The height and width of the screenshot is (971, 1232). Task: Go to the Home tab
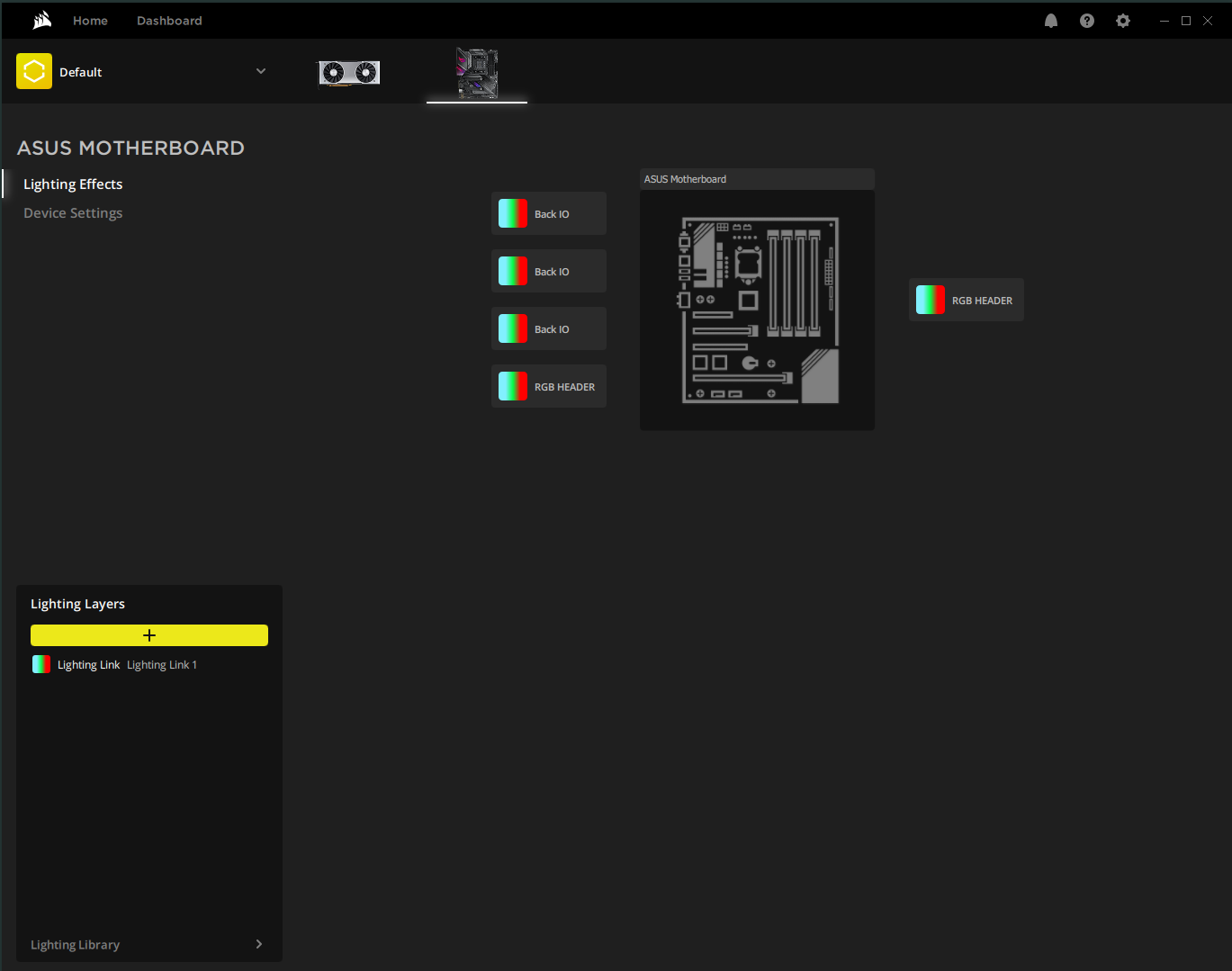pos(90,21)
